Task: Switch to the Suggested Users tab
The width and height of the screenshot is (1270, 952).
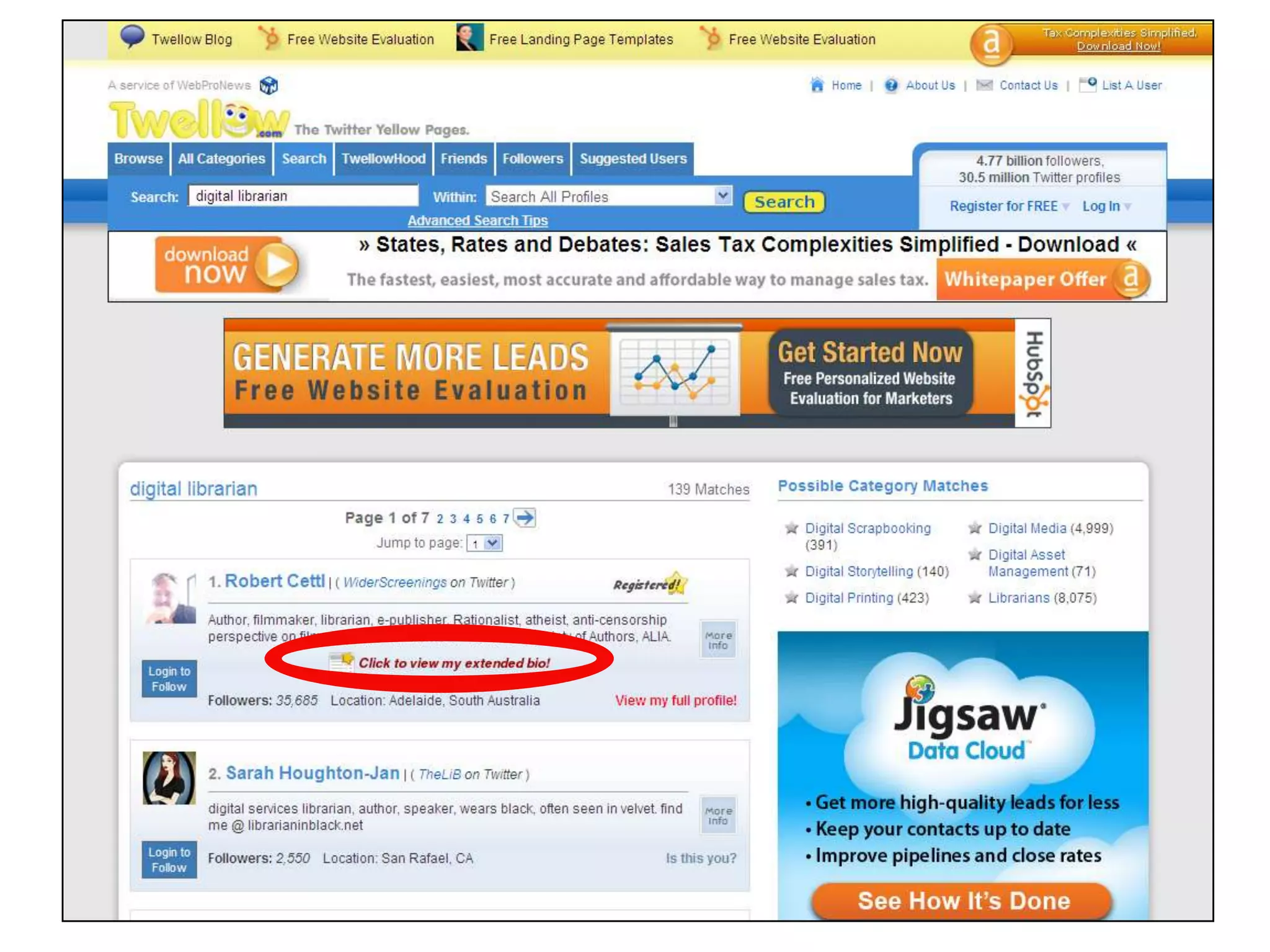Action: coord(633,159)
